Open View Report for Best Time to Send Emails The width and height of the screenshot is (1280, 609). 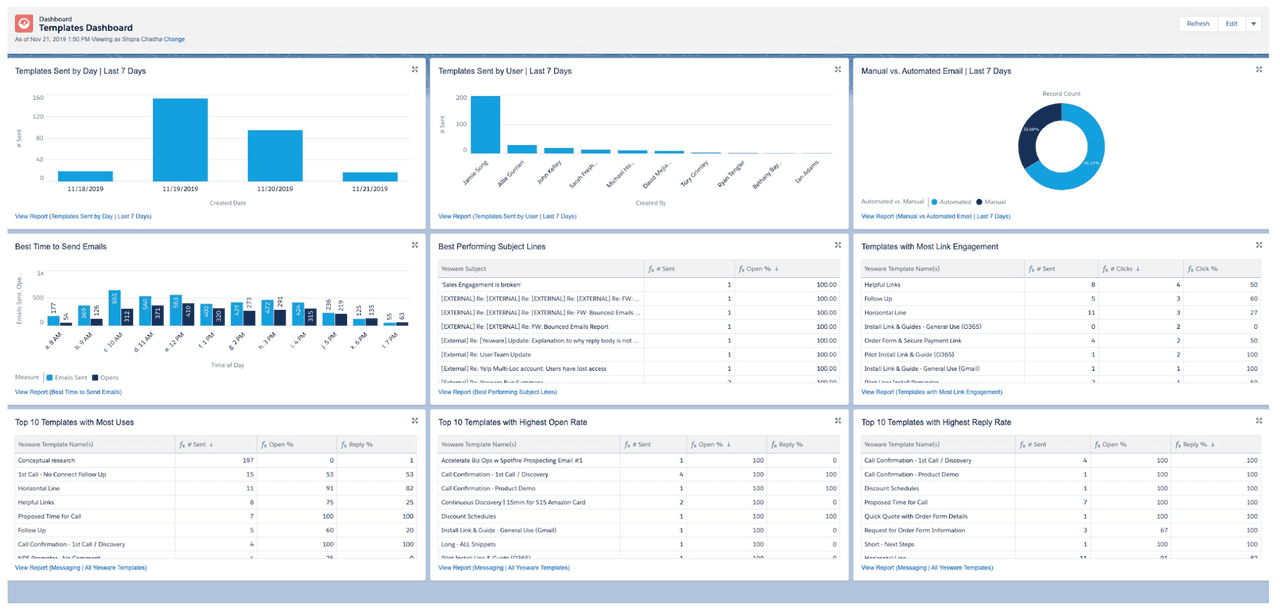[70, 393]
